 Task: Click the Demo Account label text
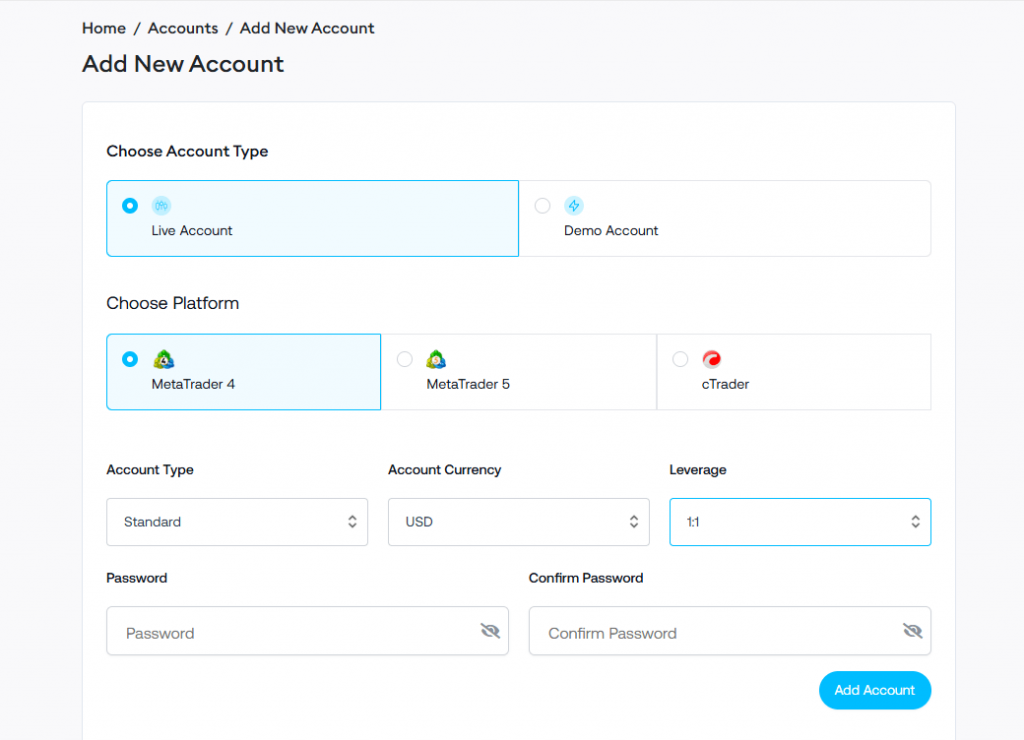coord(611,231)
